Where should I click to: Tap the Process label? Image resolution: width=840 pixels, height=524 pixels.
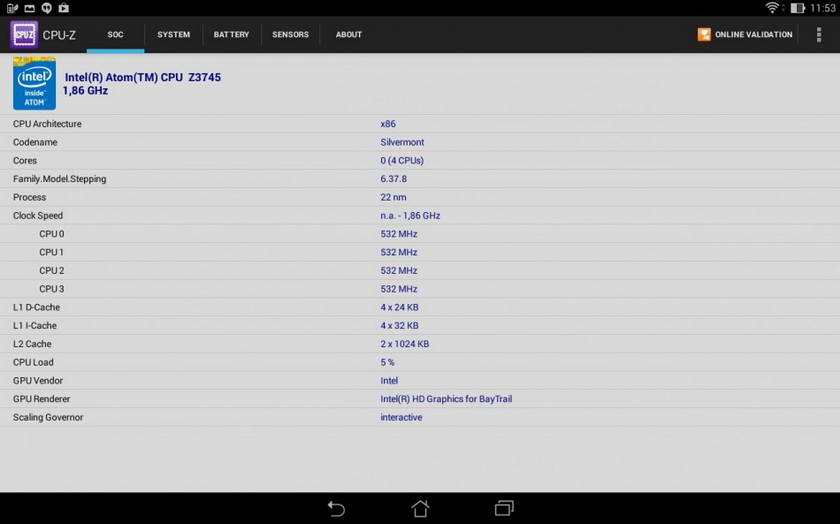(29, 197)
